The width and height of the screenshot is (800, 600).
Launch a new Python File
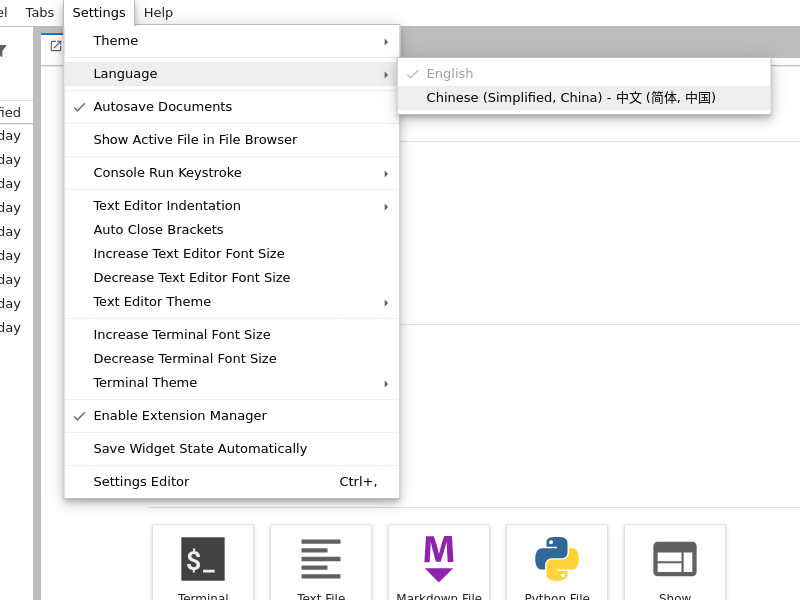tap(557, 559)
